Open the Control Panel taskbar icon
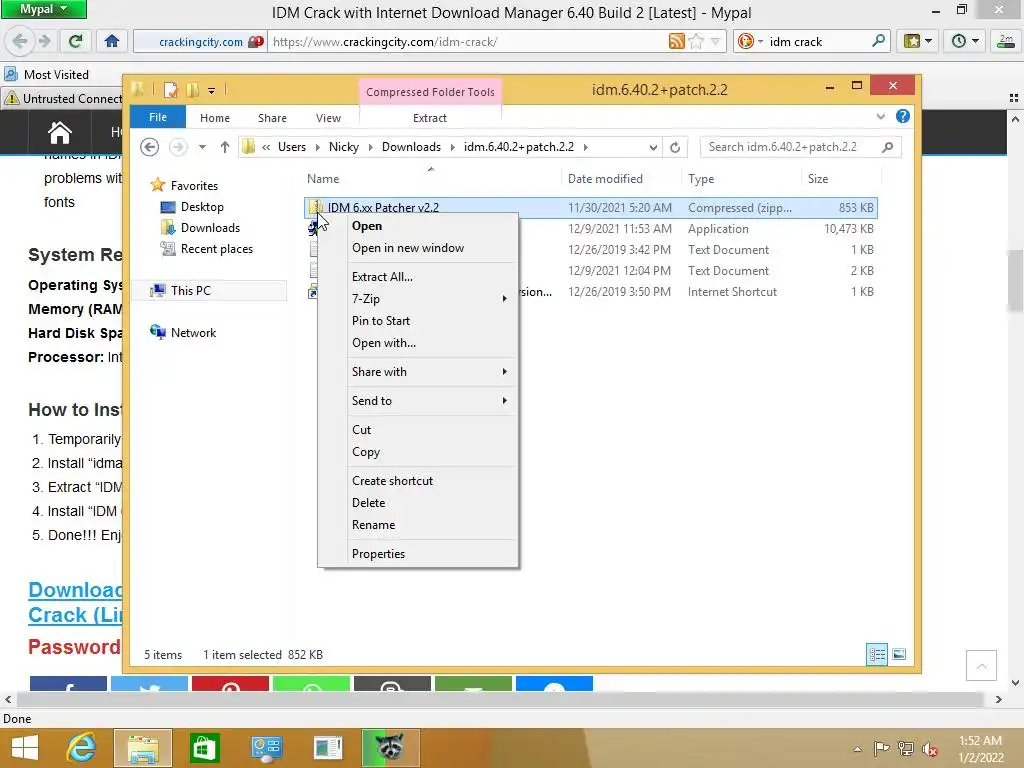The height and width of the screenshot is (768, 1024). (x=266, y=748)
